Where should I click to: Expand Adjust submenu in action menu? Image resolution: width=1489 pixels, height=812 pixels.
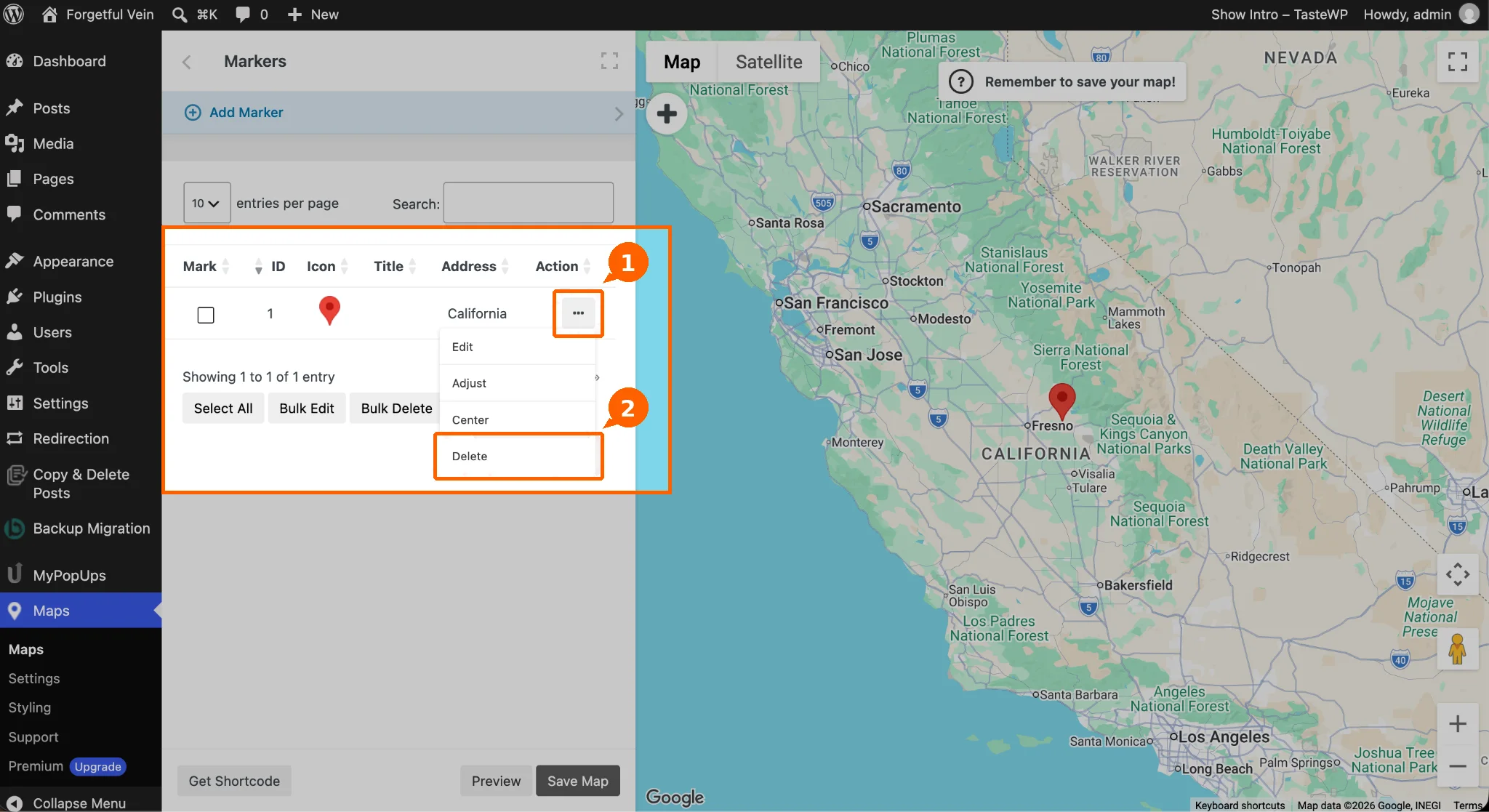[x=518, y=383]
